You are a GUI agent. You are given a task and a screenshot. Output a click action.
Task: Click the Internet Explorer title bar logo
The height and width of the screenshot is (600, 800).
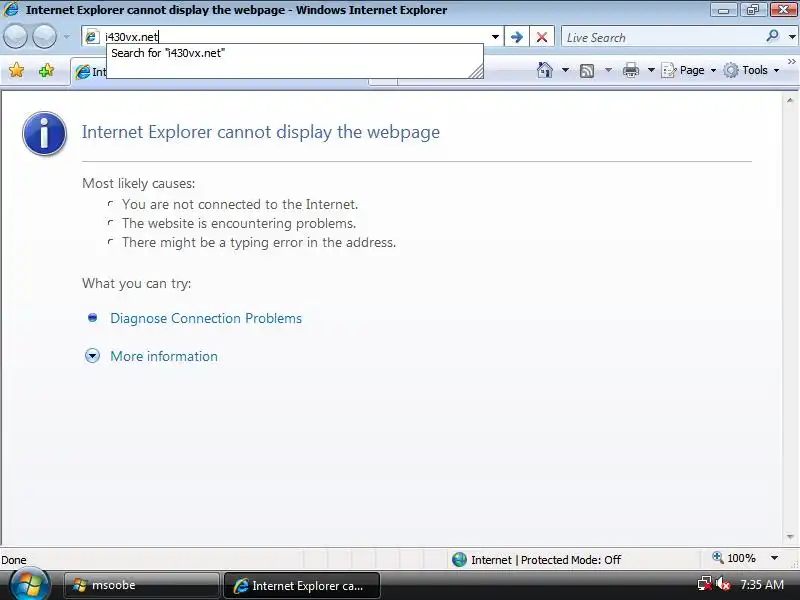[x=11, y=9]
